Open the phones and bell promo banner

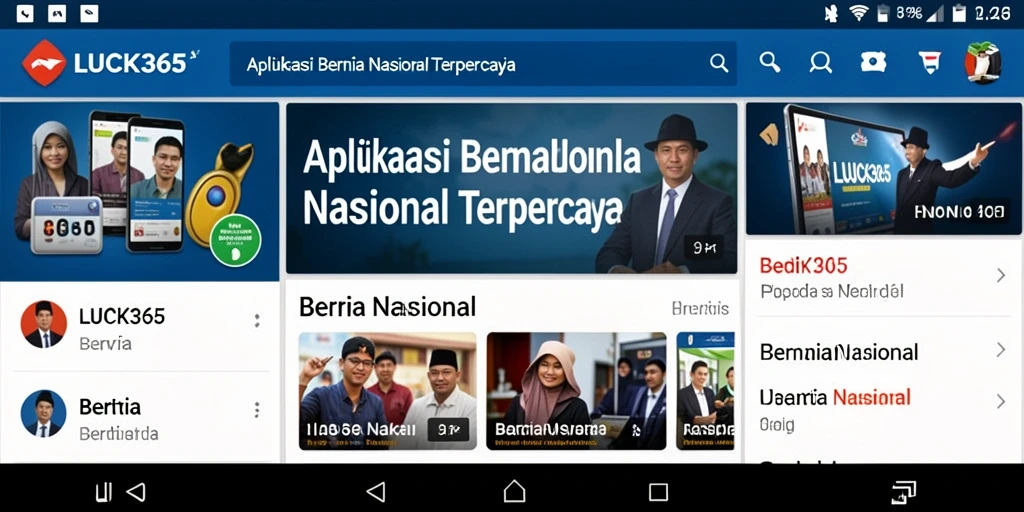pyautogui.click(x=139, y=191)
